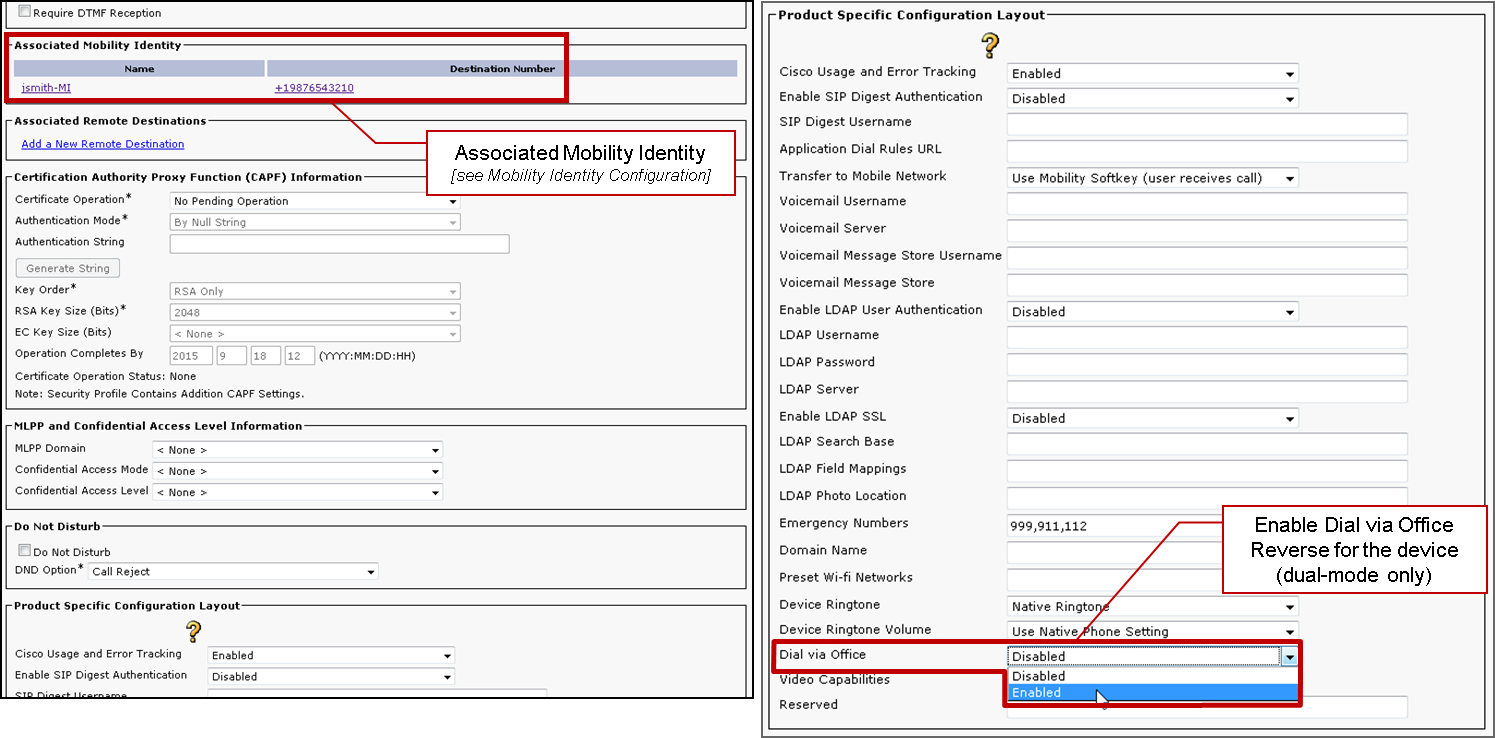This screenshot has width=1495, height=738.
Task: Open the Enable LDAP SSL dropdown
Action: coord(1153,418)
